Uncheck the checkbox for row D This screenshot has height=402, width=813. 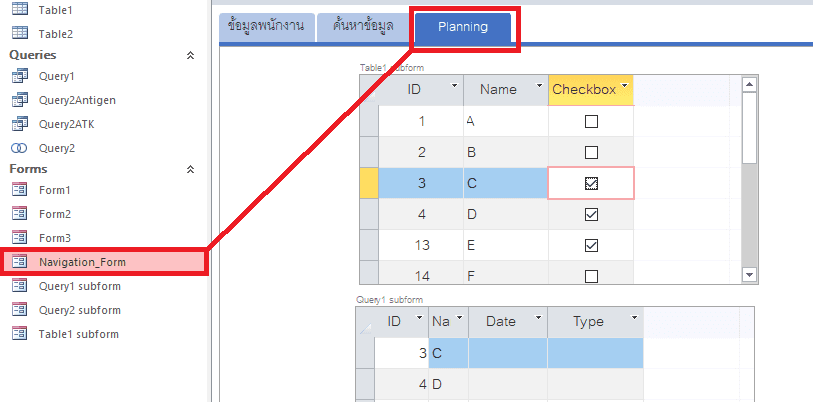pos(591,214)
